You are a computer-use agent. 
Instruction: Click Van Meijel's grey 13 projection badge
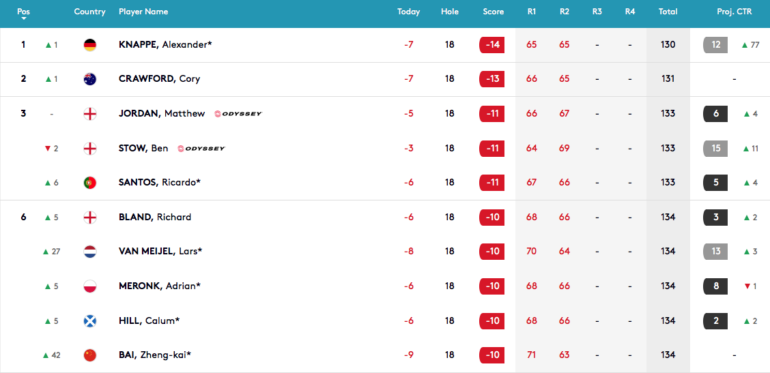click(x=716, y=251)
